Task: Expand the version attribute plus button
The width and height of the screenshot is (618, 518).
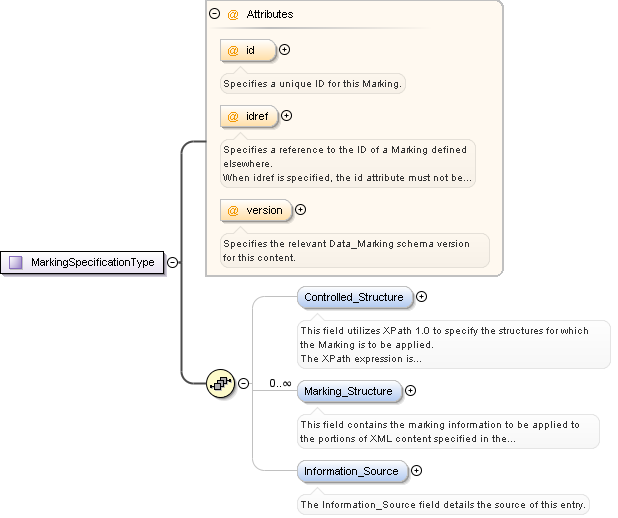Action: coord(300,210)
